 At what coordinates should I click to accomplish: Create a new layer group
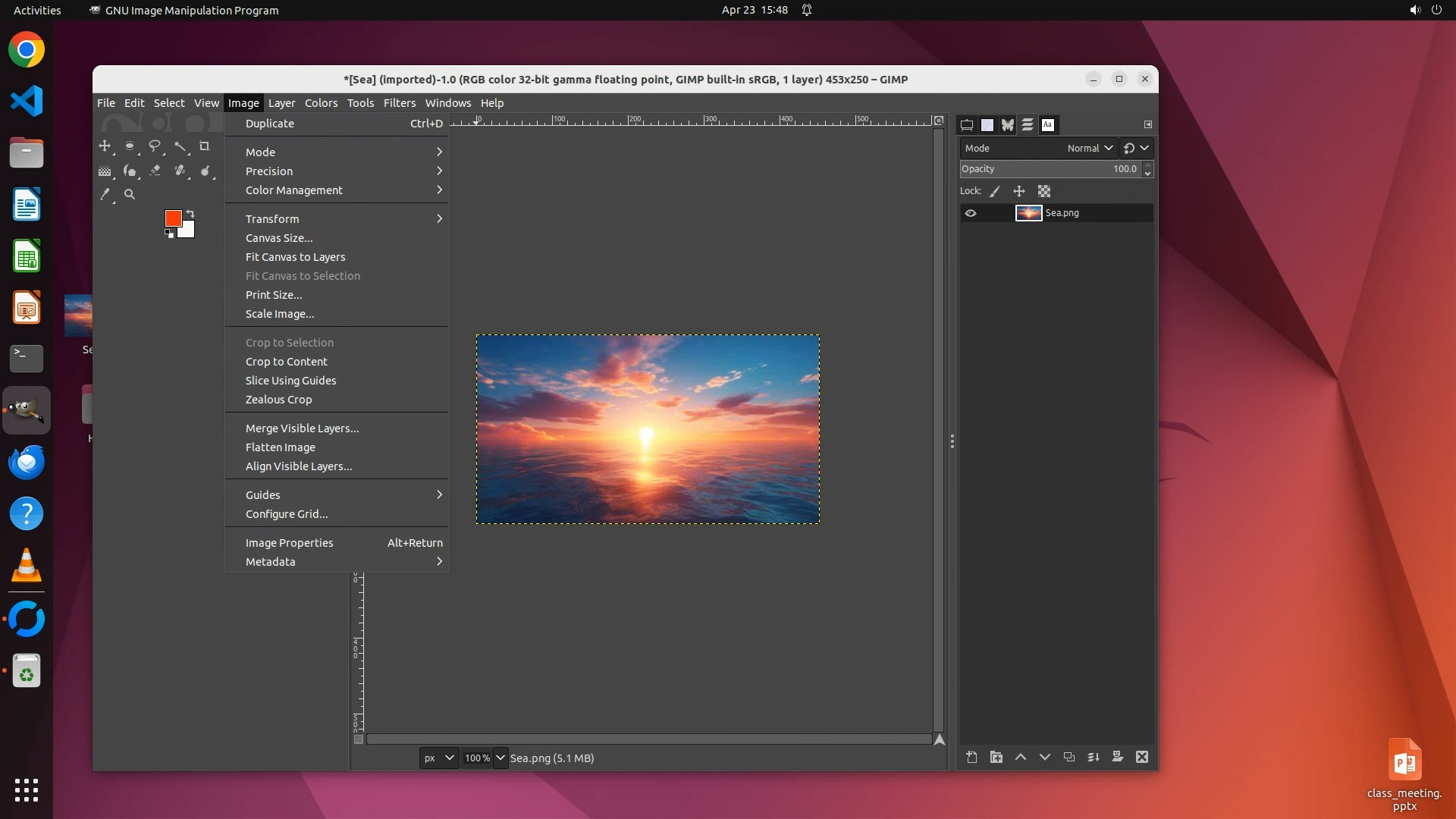[x=996, y=757]
